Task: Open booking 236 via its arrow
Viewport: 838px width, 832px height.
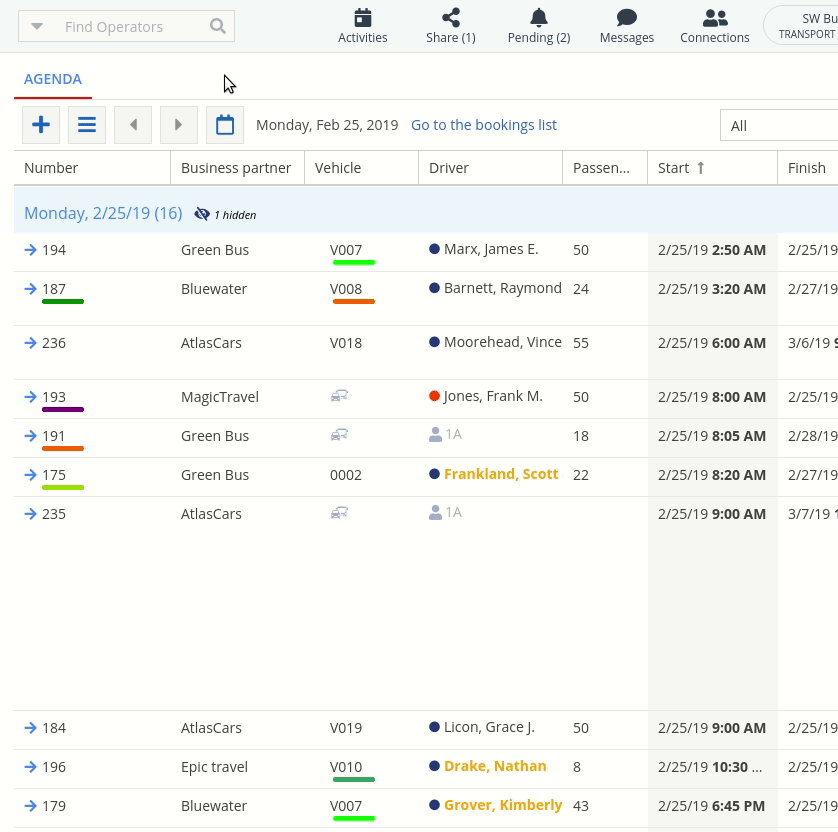Action: tap(30, 343)
